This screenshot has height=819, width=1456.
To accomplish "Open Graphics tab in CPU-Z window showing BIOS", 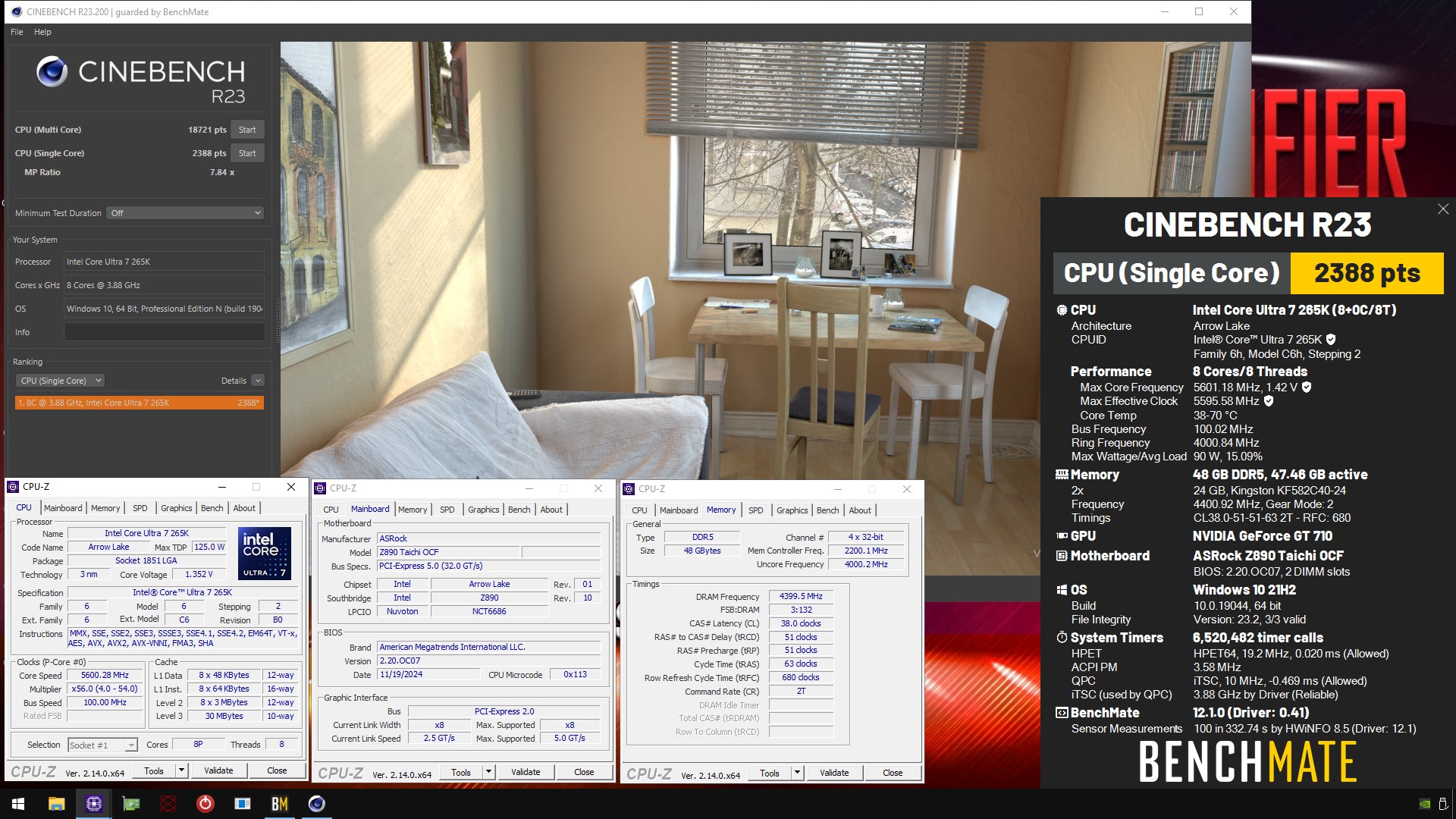I will click(x=483, y=510).
